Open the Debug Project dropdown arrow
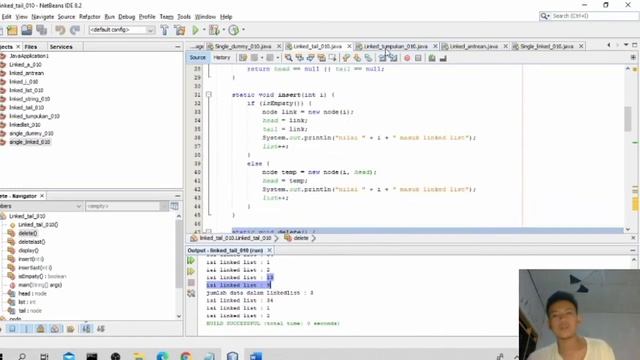Image resolution: width=640 pixels, height=360 pixels. [x=224, y=29]
